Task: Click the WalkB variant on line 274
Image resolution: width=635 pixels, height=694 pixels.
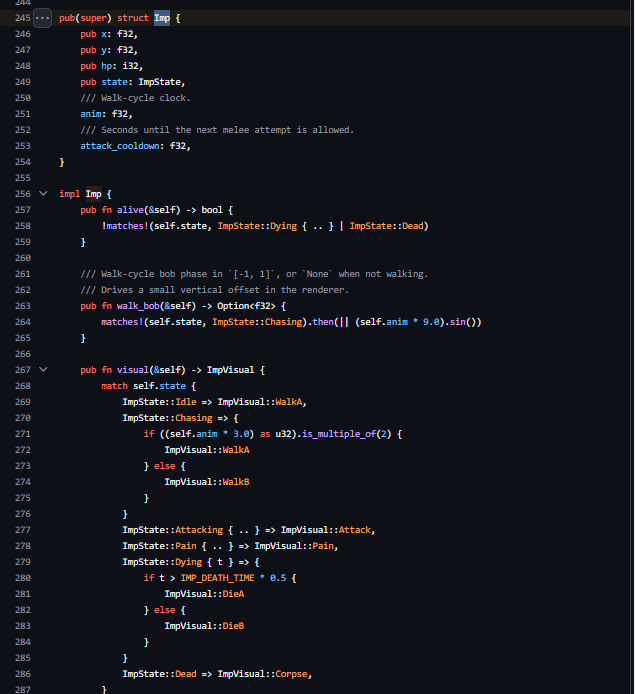Action: [236, 482]
